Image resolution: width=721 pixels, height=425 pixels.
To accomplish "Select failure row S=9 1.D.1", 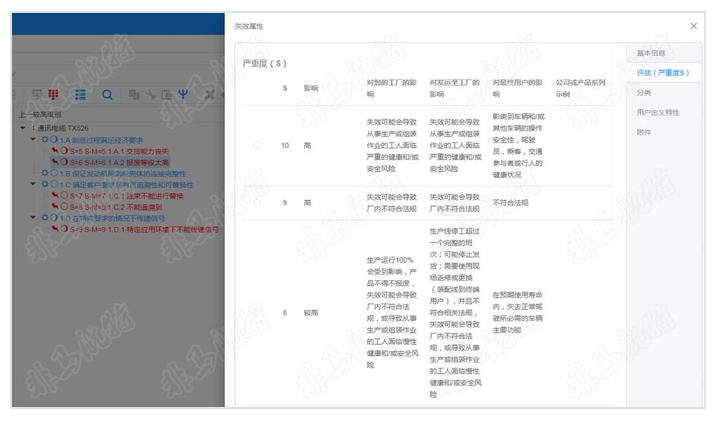I will coord(144,229).
